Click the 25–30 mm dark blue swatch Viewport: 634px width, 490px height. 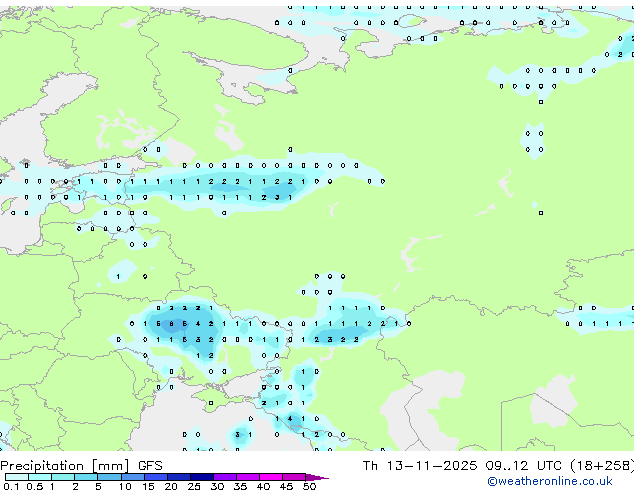click(x=202, y=477)
